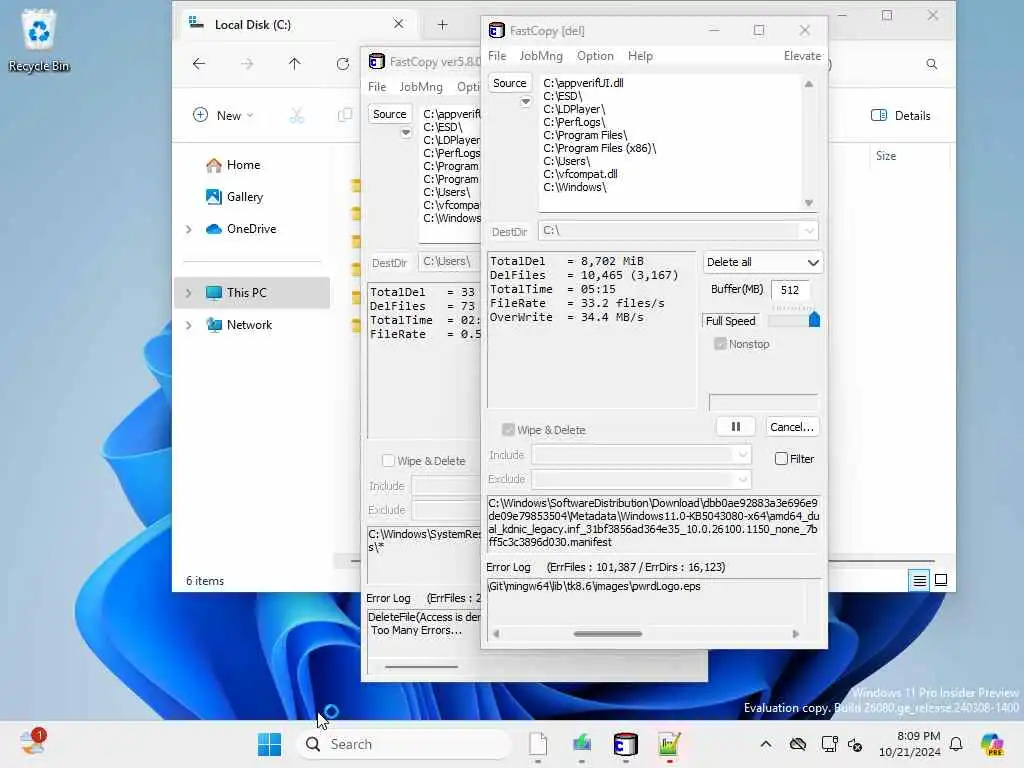The image size is (1024, 768).
Task: Open the Delete all mode dropdown
Action: pyautogui.click(x=762, y=263)
